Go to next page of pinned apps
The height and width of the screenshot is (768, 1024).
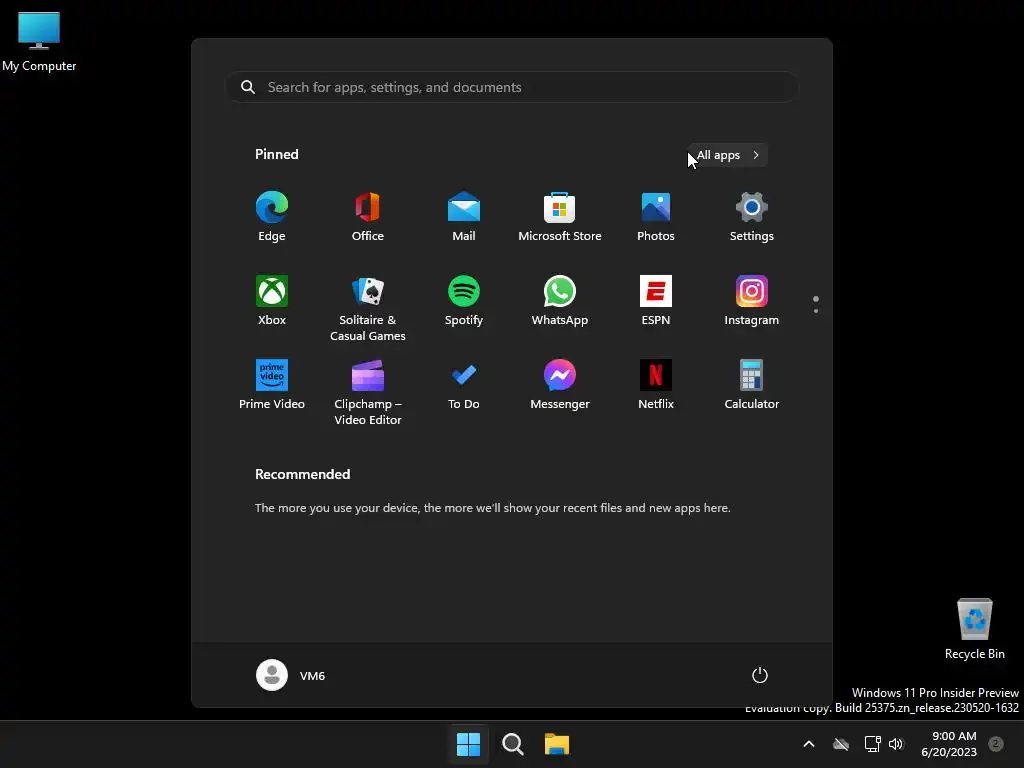click(x=816, y=311)
